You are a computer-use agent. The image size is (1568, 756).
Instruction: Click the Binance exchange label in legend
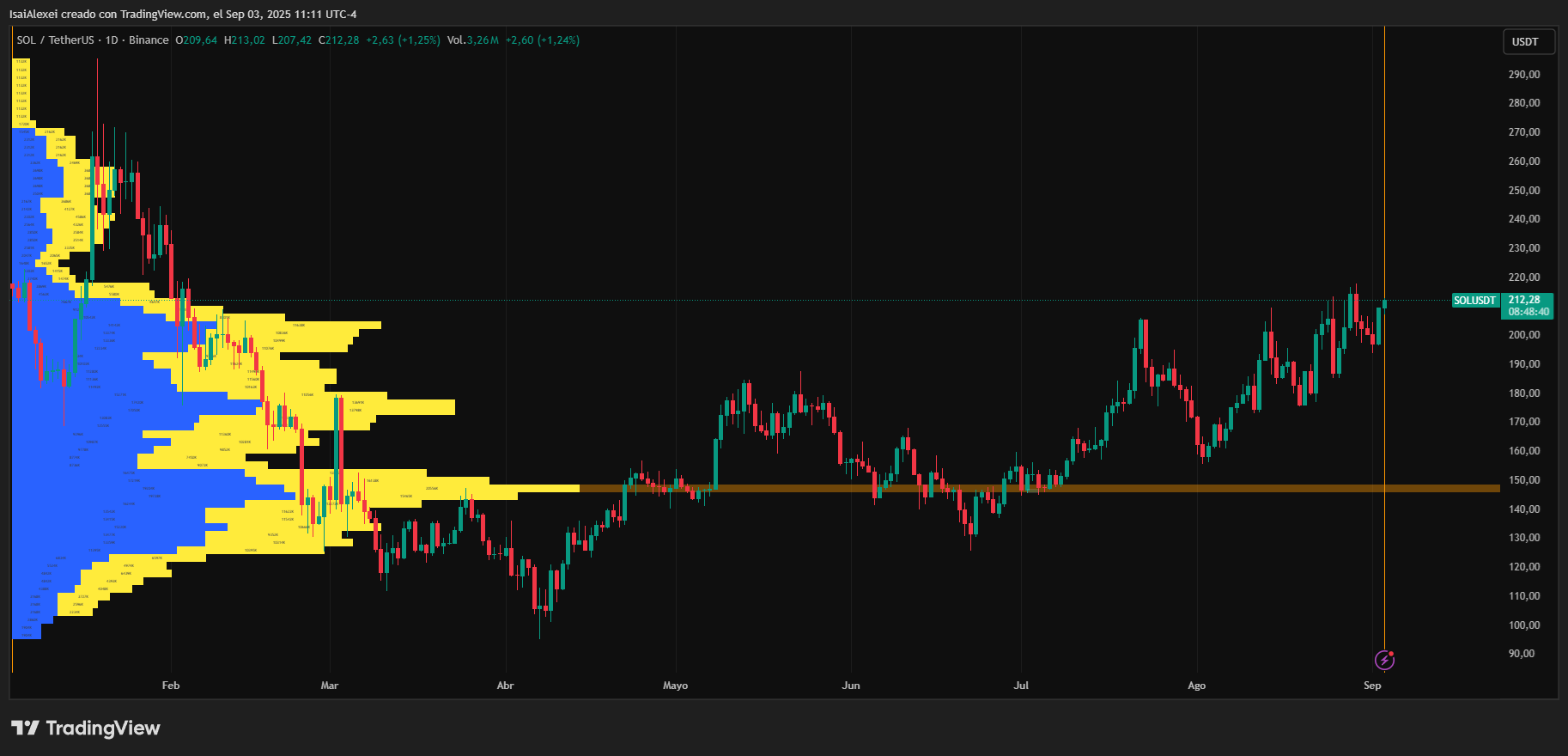[149, 40]
